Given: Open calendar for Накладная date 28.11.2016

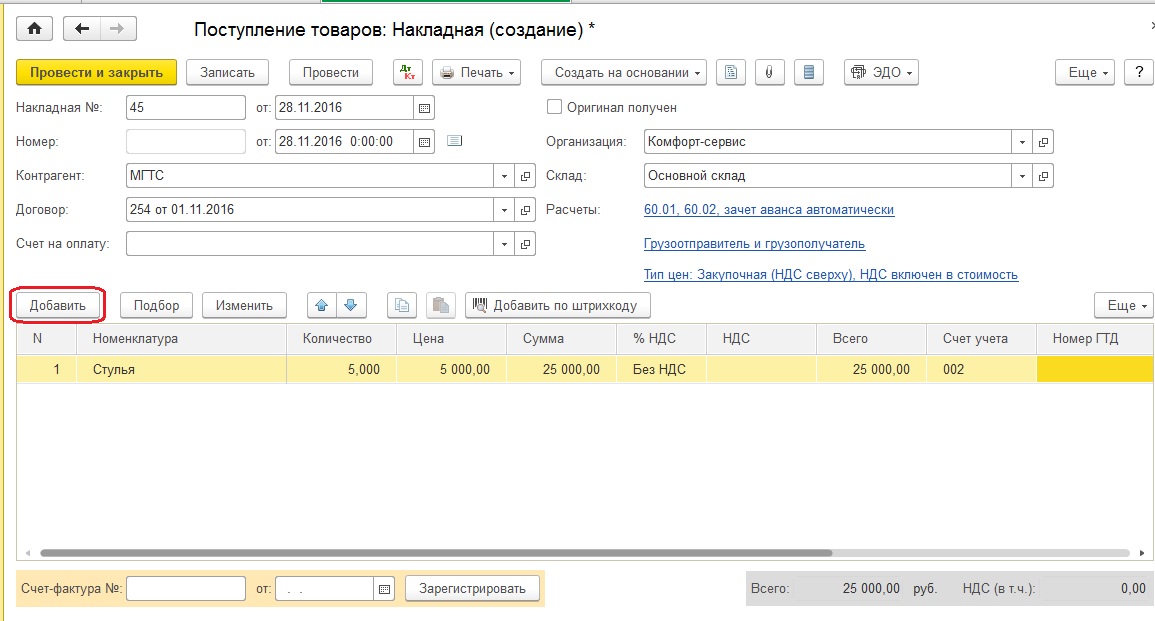Looking at the screenshot, I should (424, 108).
